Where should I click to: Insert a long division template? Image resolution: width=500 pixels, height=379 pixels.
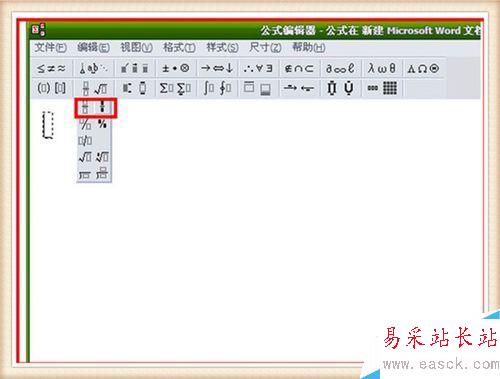pos(85,174)
